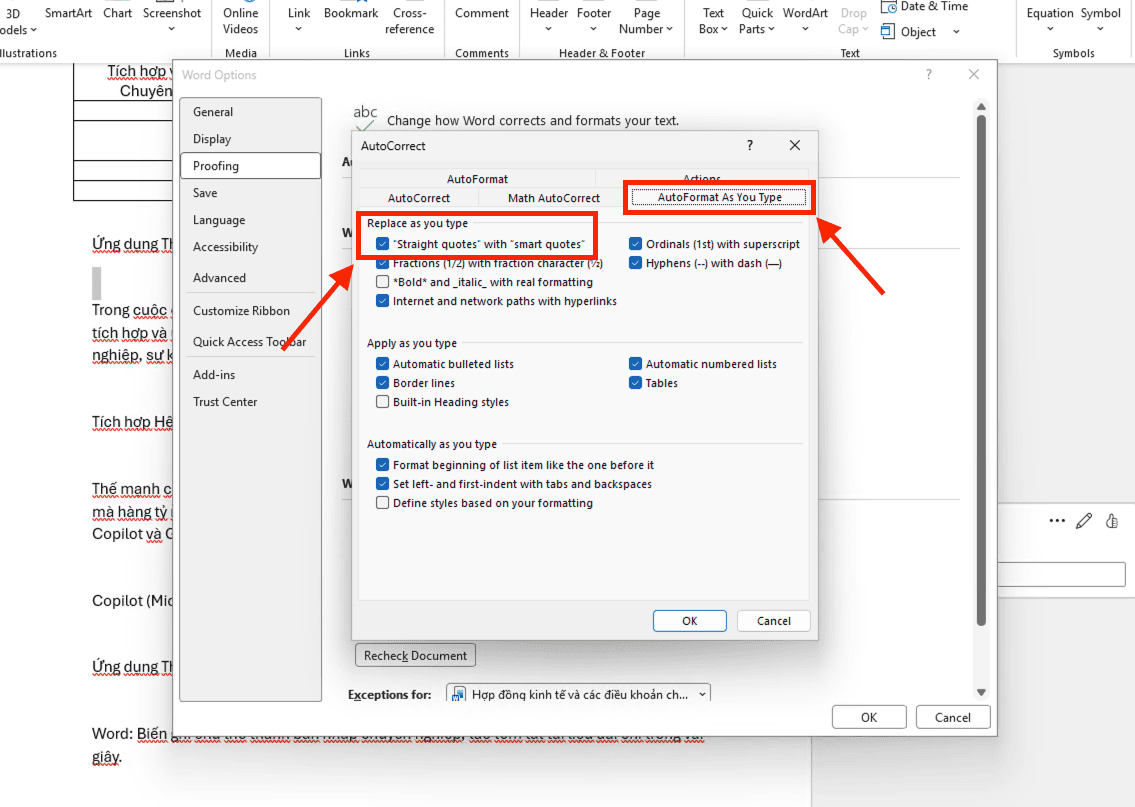Image resolution: width=1135 pixels, height=807 pixels.
Task: Expand the Object dropdown arrow
Action: [x=956, y=32]
